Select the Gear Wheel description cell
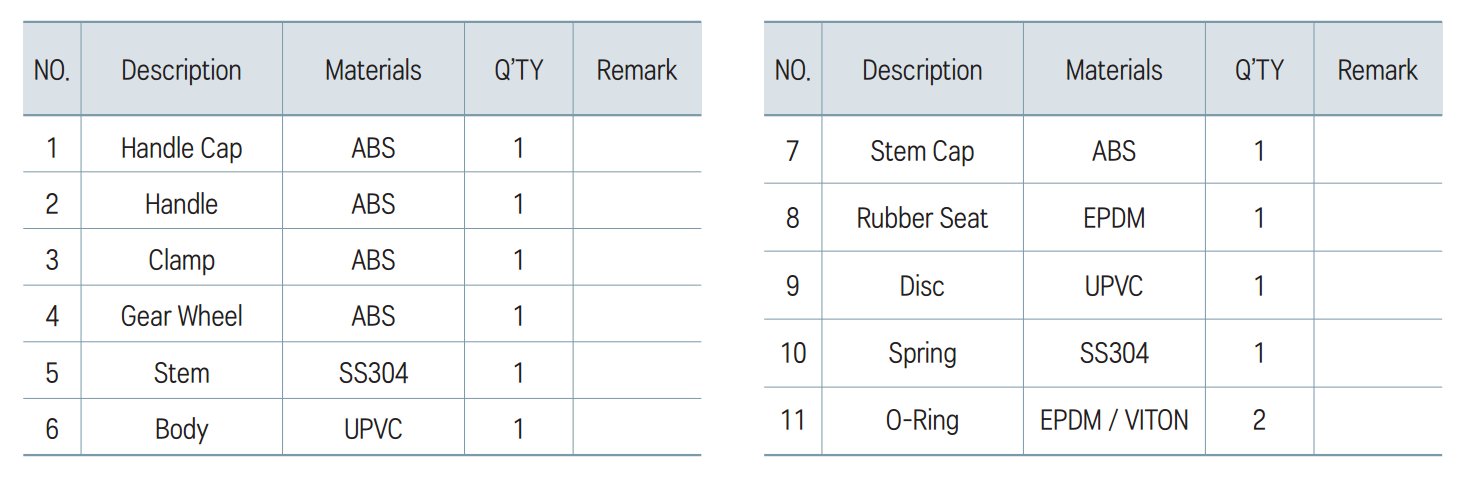Image resolution: width=1469 pixels, height=503 pixels. click(x=181, y=316)
